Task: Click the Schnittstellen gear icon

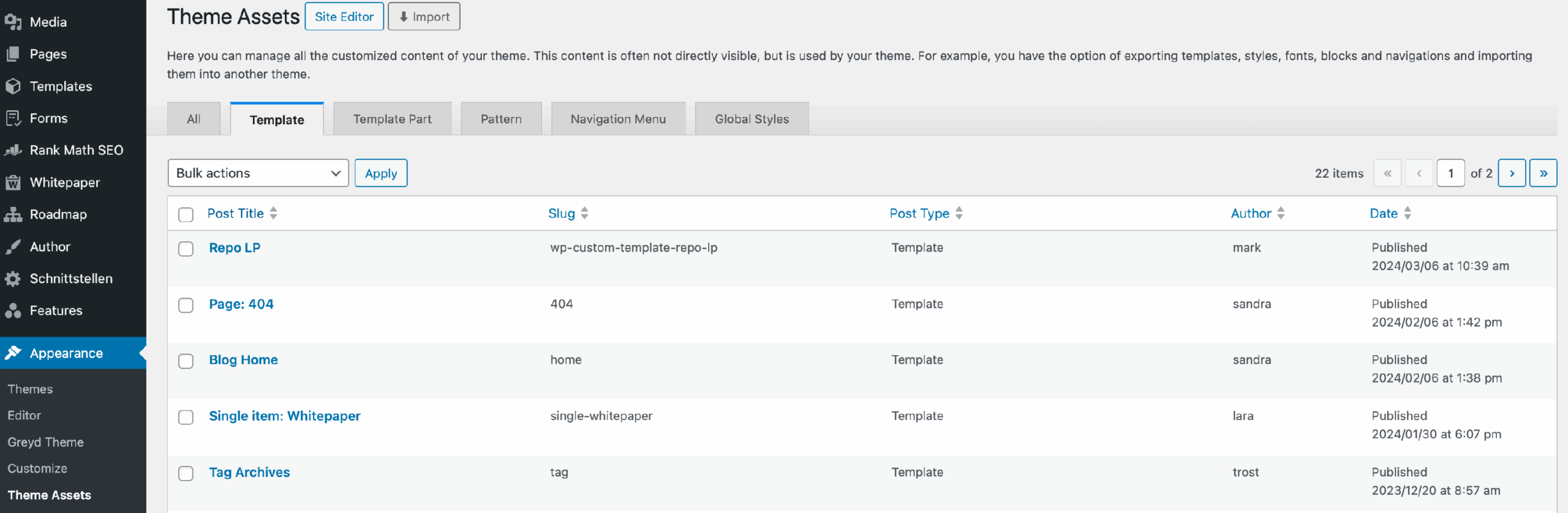Action: tap(13, 279)
